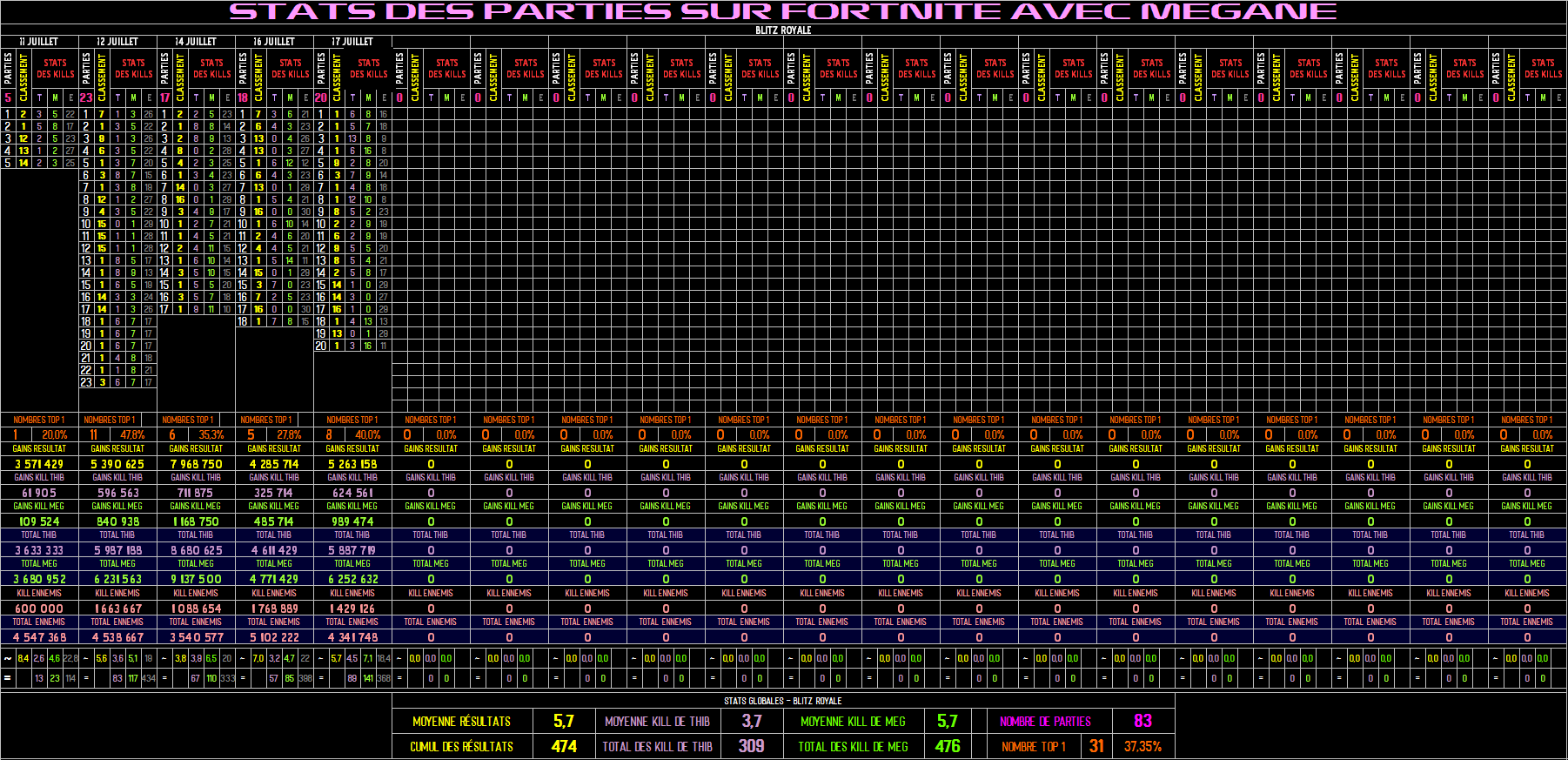Screen dimensions: 1568x760
Task: Click the 47,8% top 1 percentage cell
Action: pos(132,434)
